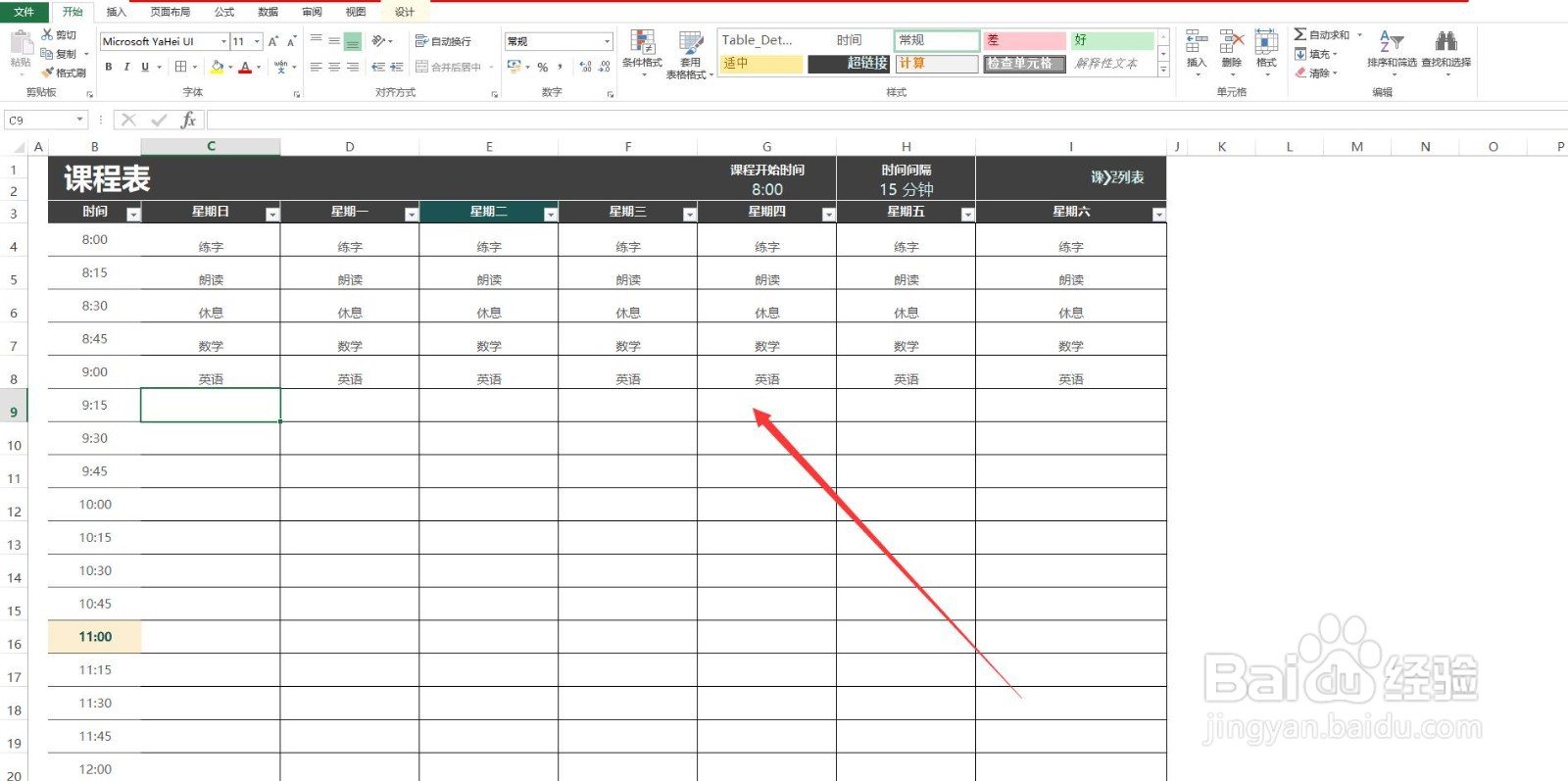Viewport: 1568px width, 781px height.
Task: Toggle underline formatting with U
Action: click(145, 67)
